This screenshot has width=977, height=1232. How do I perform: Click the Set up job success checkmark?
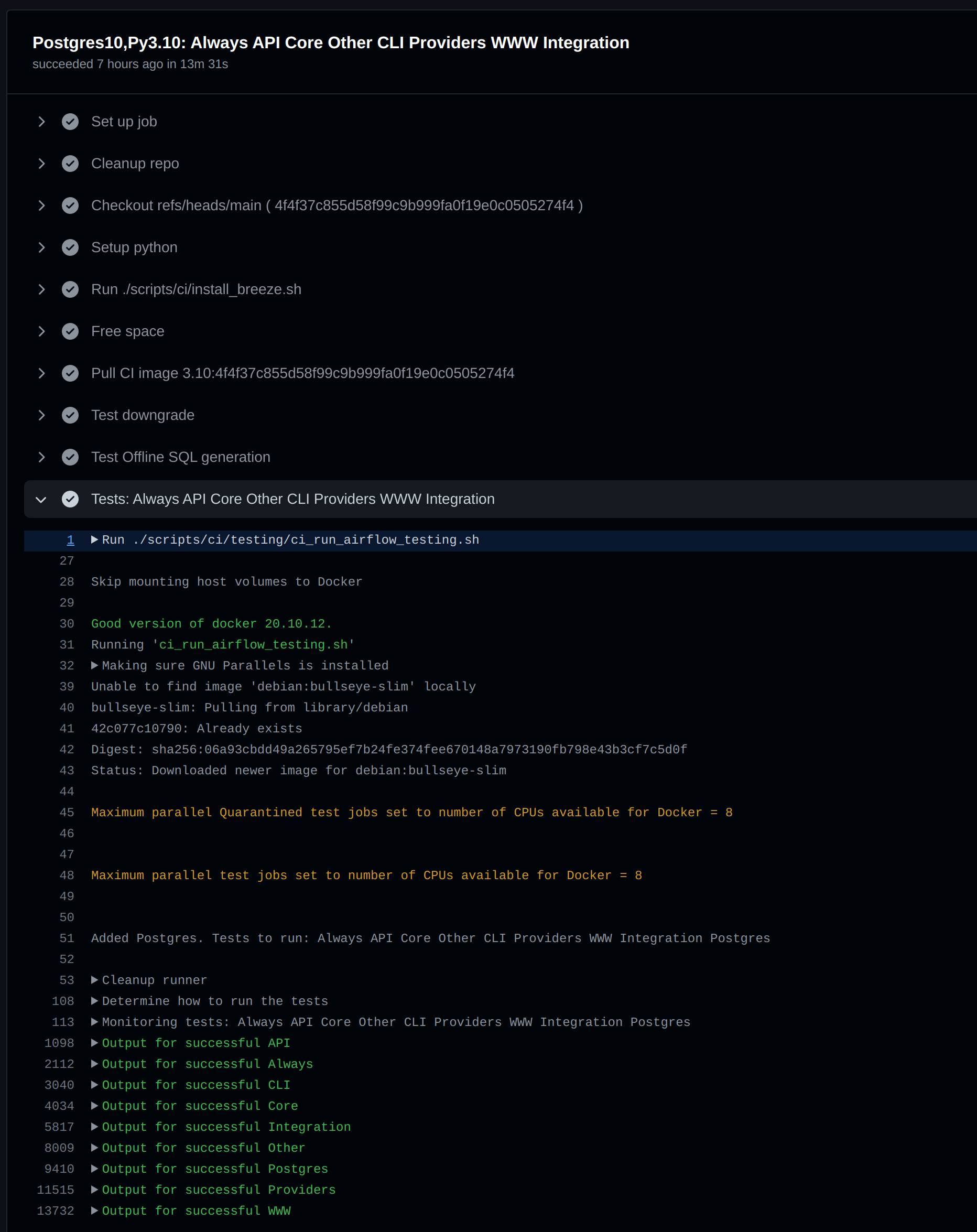coord(70,122)
